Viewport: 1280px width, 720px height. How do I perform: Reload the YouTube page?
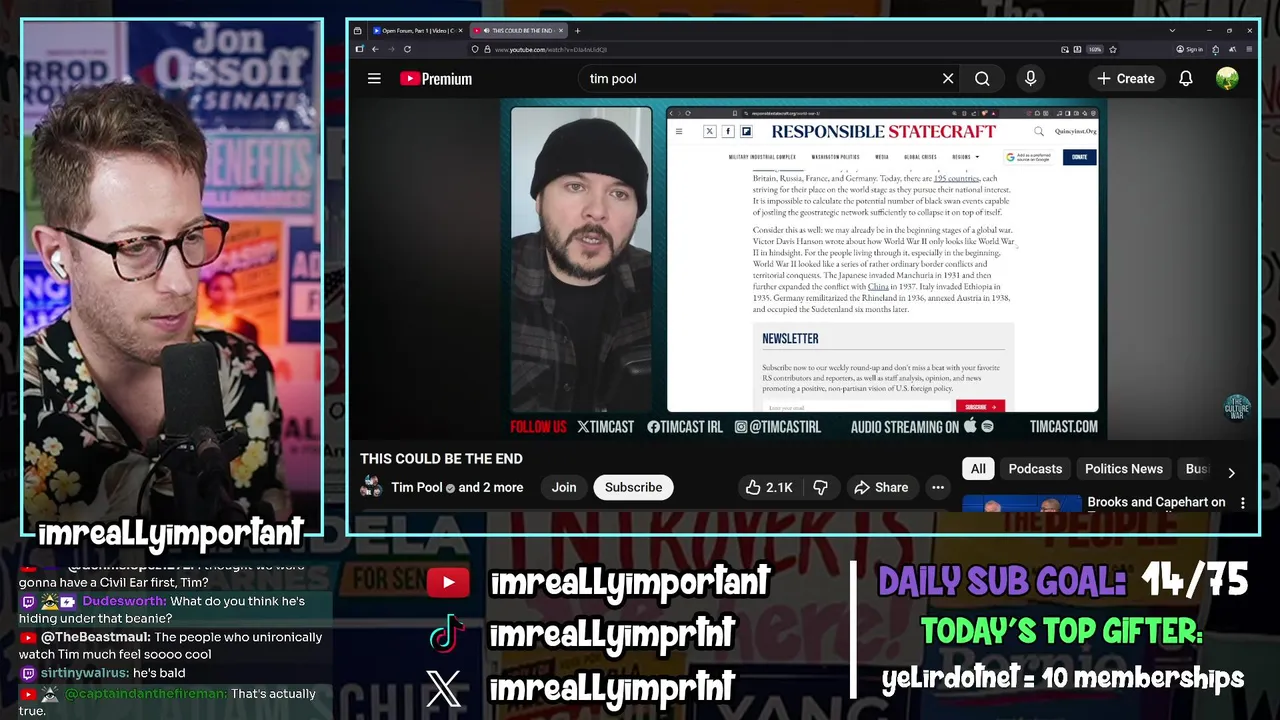[x=407, y=49]
